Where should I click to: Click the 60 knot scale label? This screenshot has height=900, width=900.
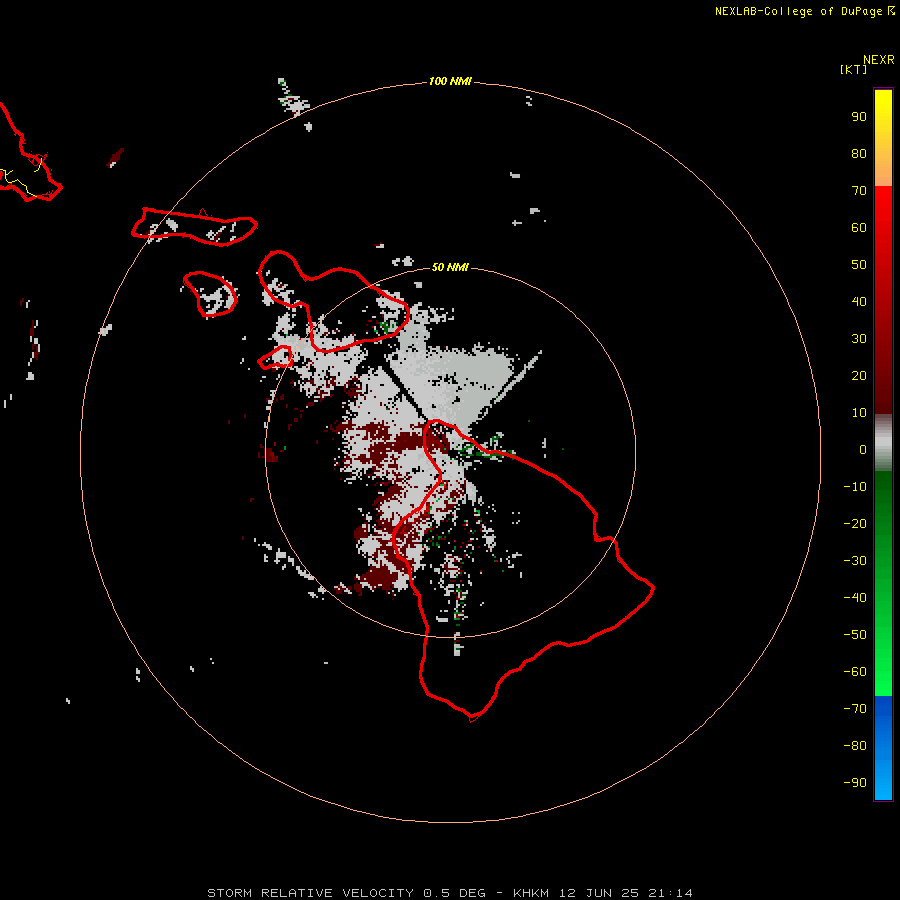(x=859, y=228)
